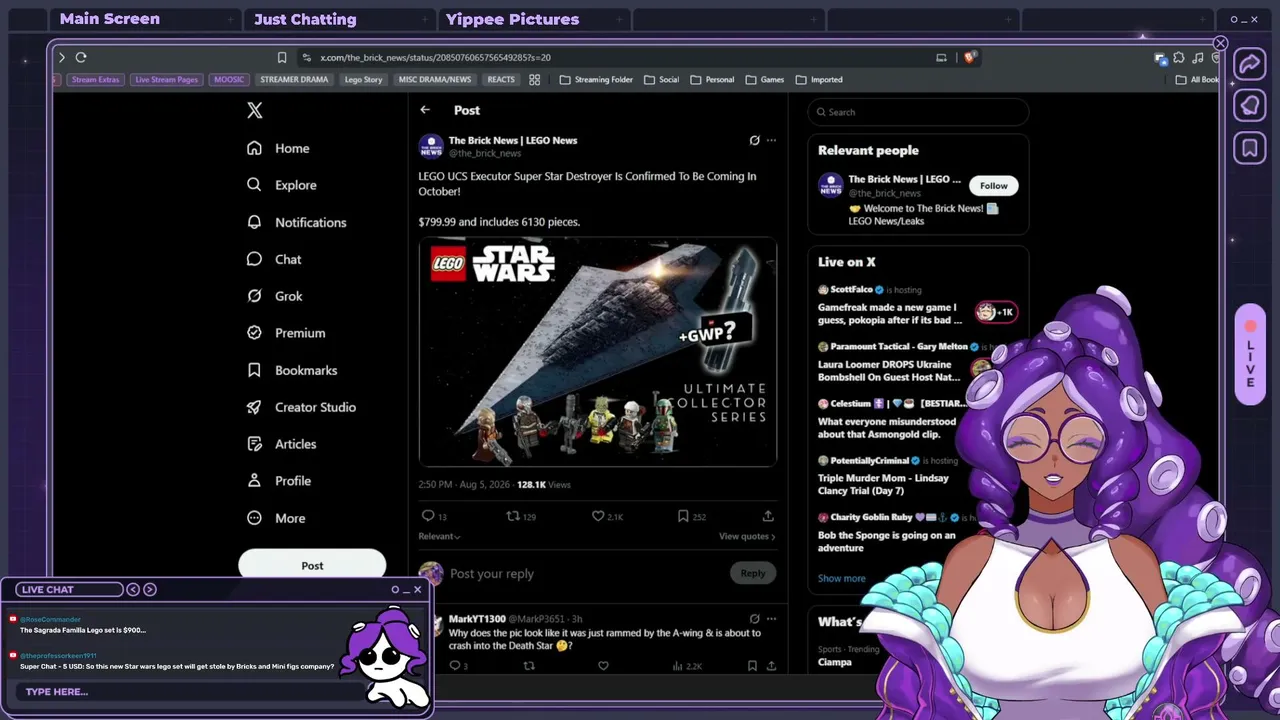Click the bookmark icon beside address bar
Image resolution: width=1280 pixels, height=720 pixels.
[282, 58]
